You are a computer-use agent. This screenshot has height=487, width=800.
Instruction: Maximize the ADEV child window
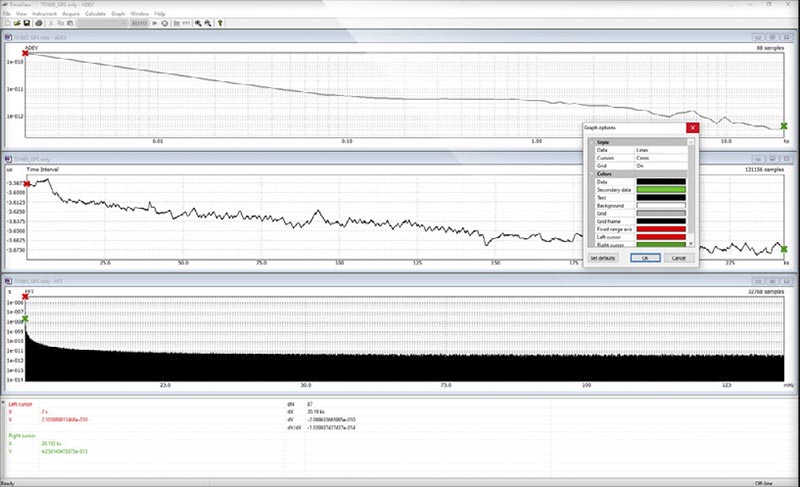click(772, 37)
